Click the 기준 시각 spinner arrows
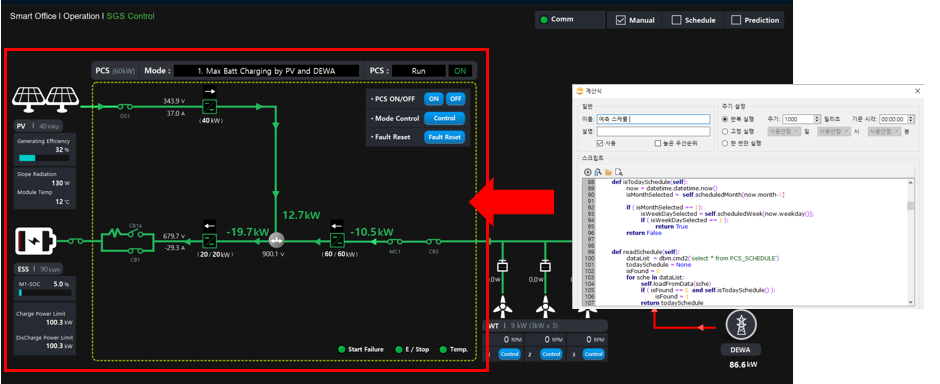Image resolution: width=940 pixels, height=384 pixels. (912, 119)
